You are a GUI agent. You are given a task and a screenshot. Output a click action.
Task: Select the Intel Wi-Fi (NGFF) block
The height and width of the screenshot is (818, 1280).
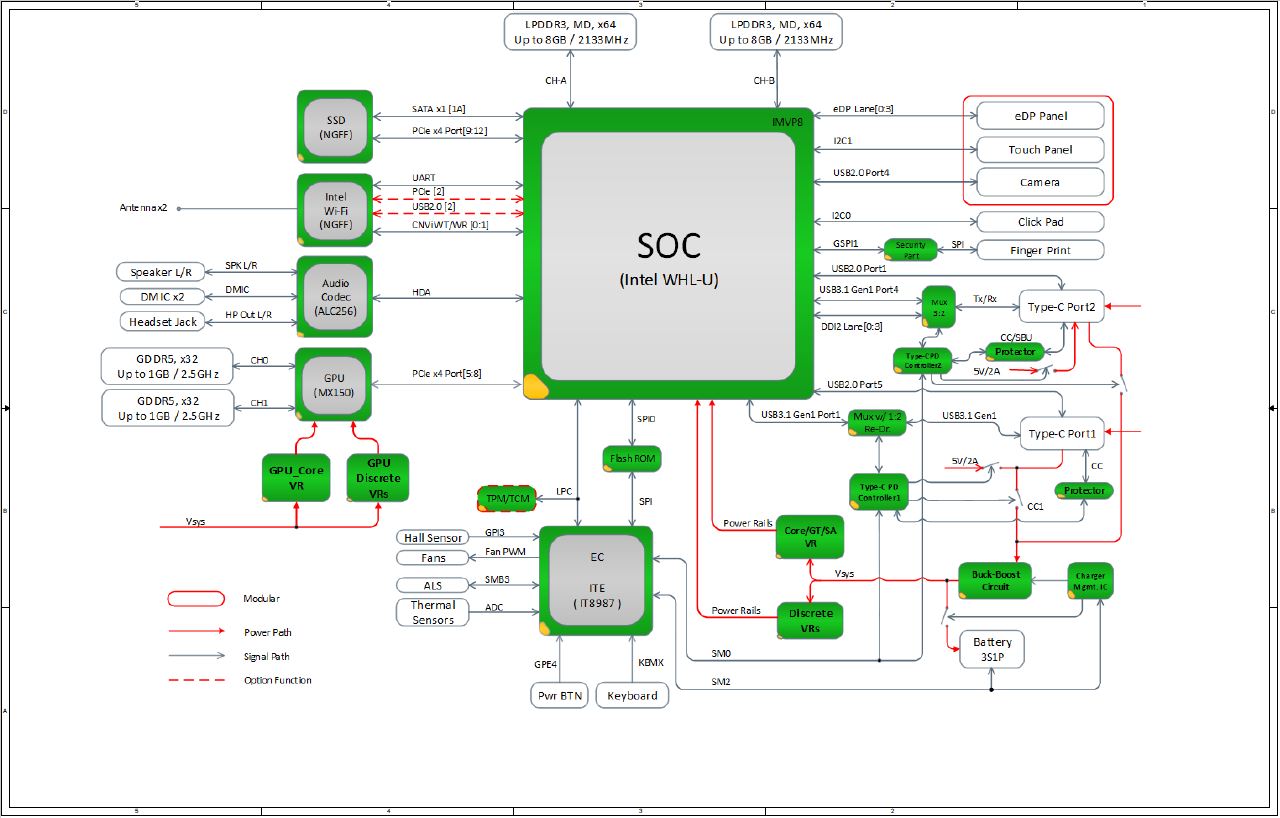click(335, 209)
